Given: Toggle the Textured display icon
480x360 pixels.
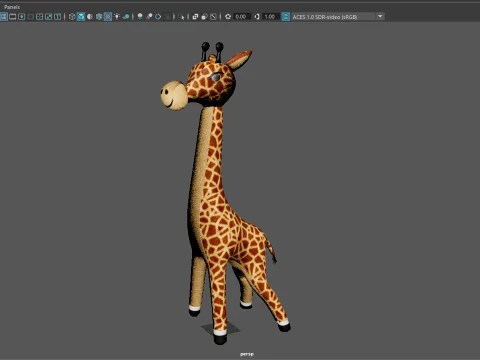Looking at the screenshot, I should [x=108, y=16].
